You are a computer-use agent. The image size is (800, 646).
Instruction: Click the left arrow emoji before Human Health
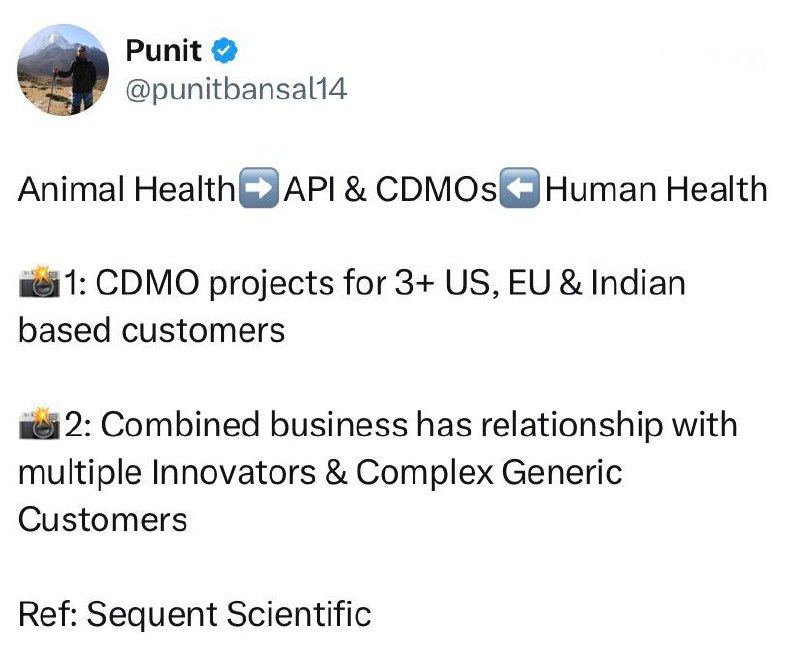(518, 189)
